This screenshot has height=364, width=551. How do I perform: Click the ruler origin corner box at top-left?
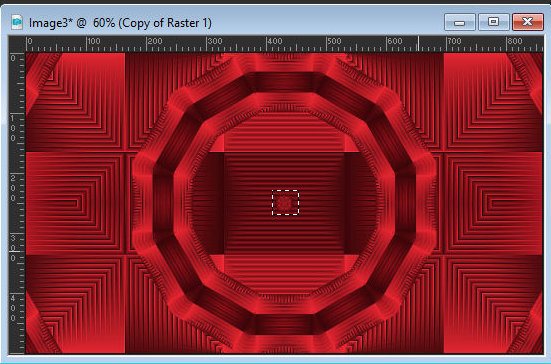click(x=17, y=44)
